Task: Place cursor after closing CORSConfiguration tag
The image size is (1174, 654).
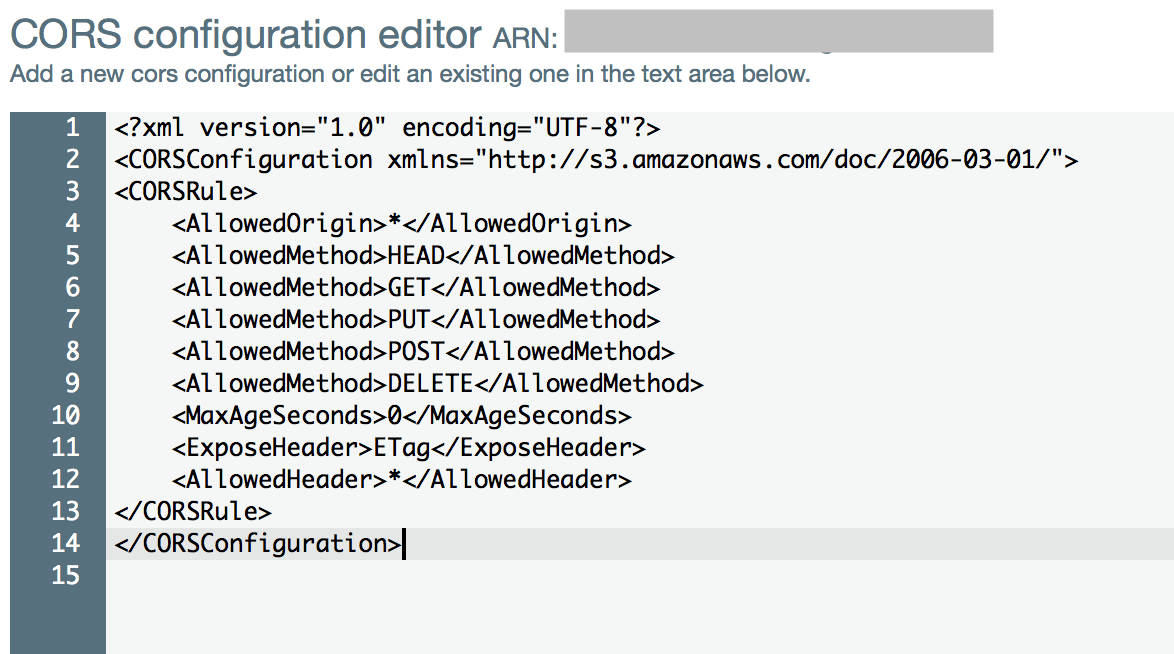Action: point(405,543)
